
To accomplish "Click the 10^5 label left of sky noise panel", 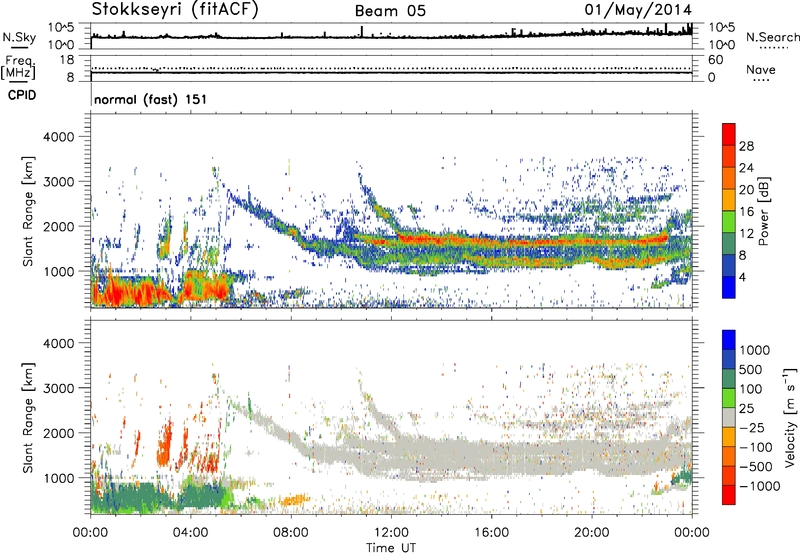I will [61, 28].
